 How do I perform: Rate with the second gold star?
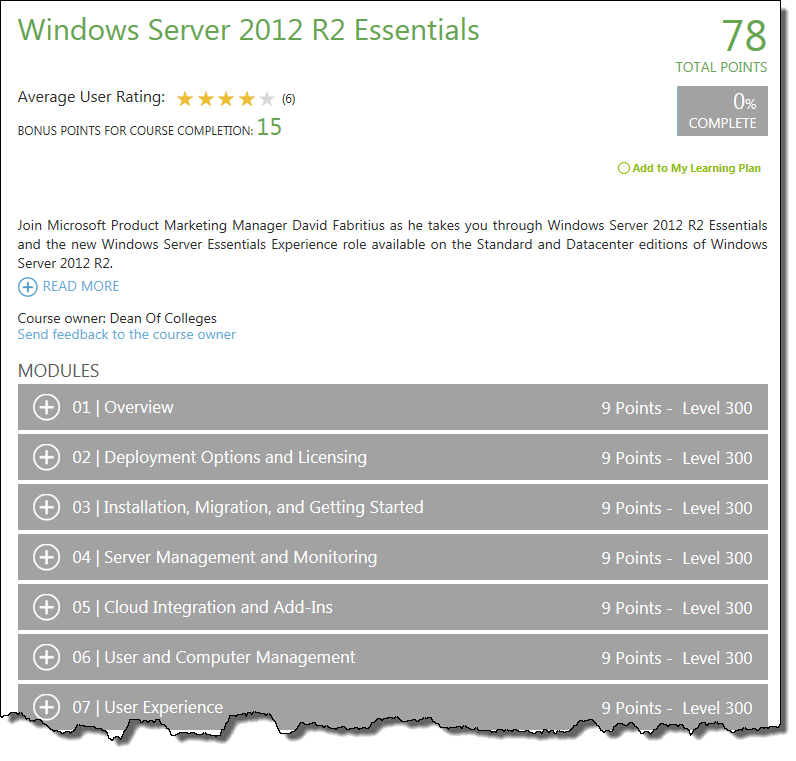point(206,98)
